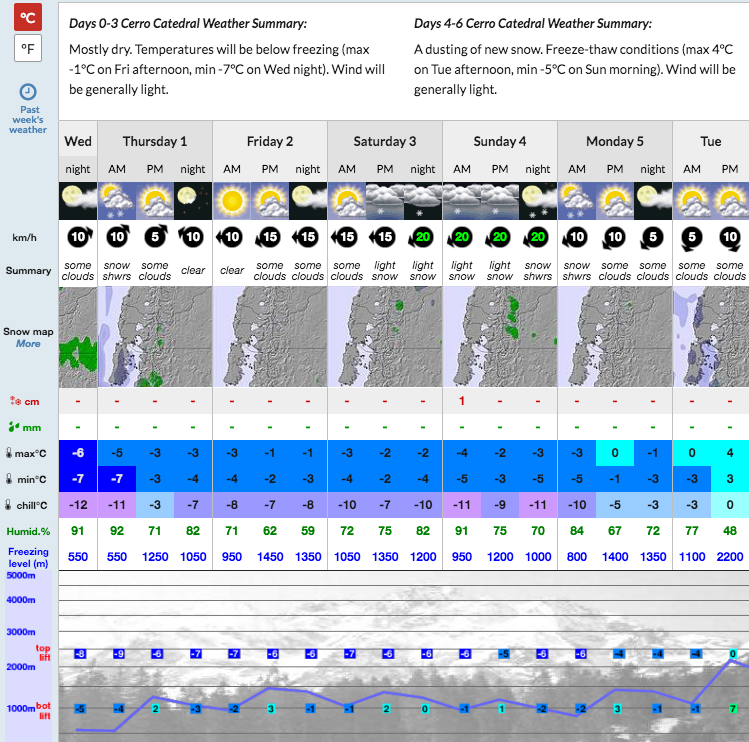Open Monday snow map thumbnail

(615, 337)
